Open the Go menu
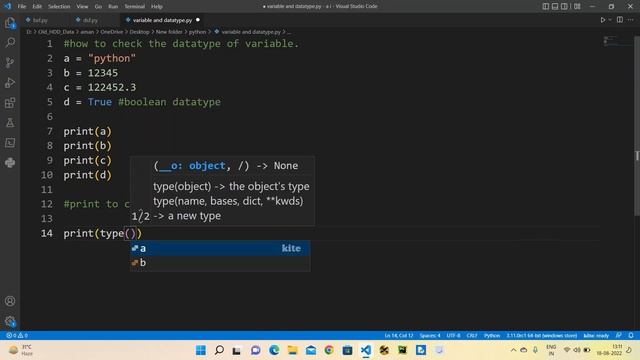 [x=98, y=7]
